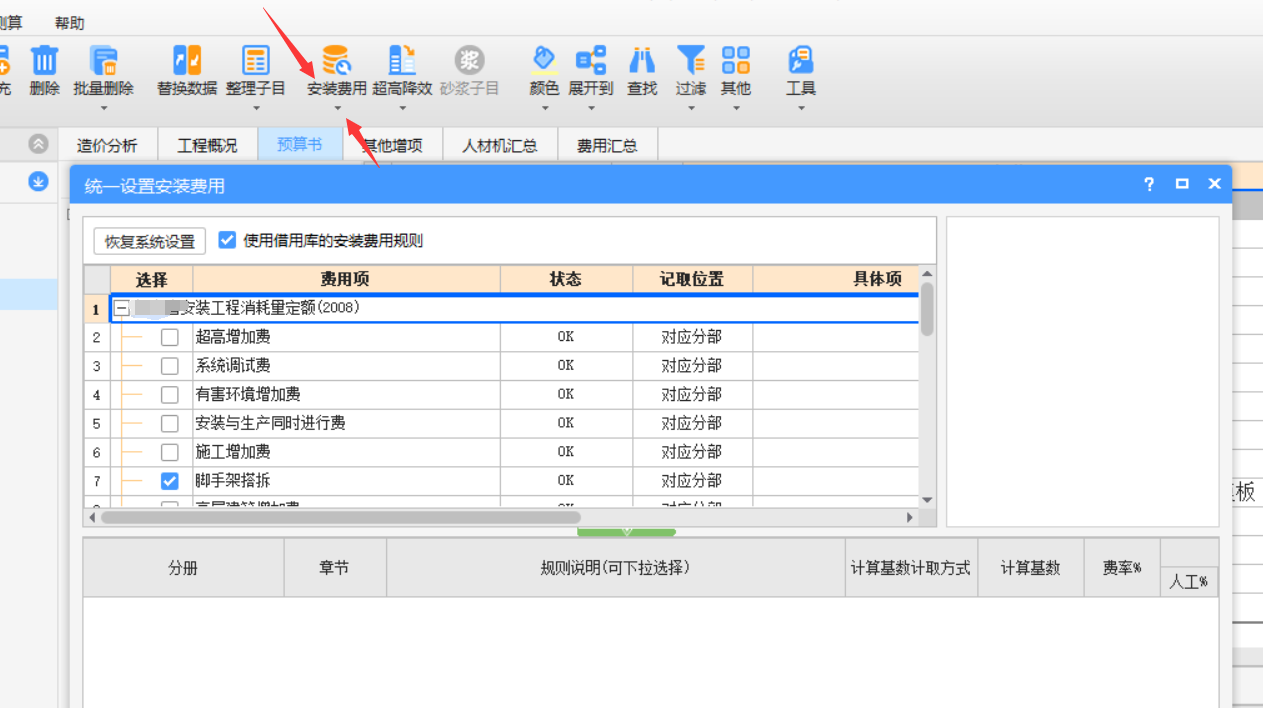
Task: Click 对应分部 cell in 超高增加费 row
Action: coord(692,337)
